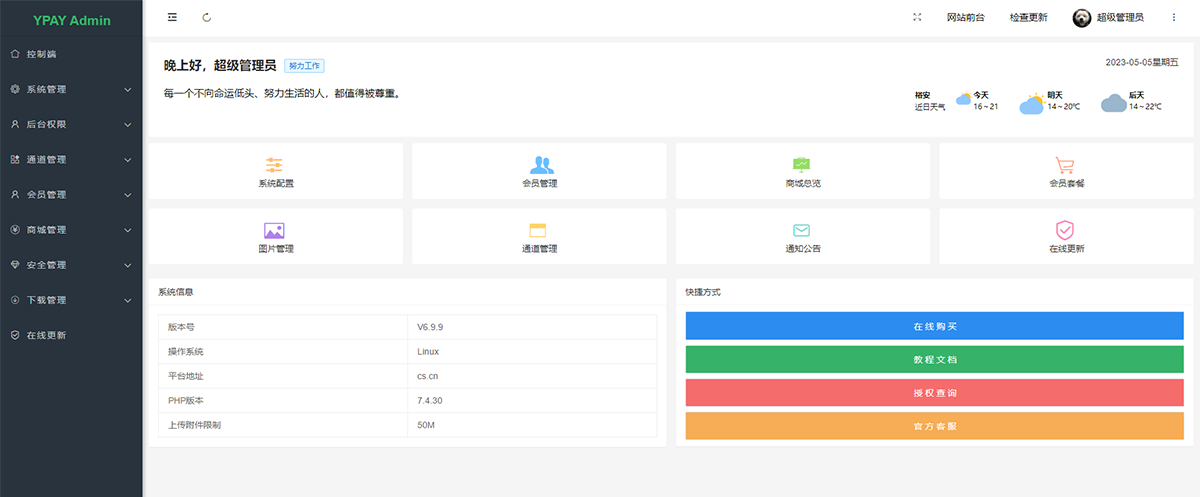The height and width of the screenshot is (497, 1200).
Task: Click the version value V6.9.9
Action: tap(431, 327)
